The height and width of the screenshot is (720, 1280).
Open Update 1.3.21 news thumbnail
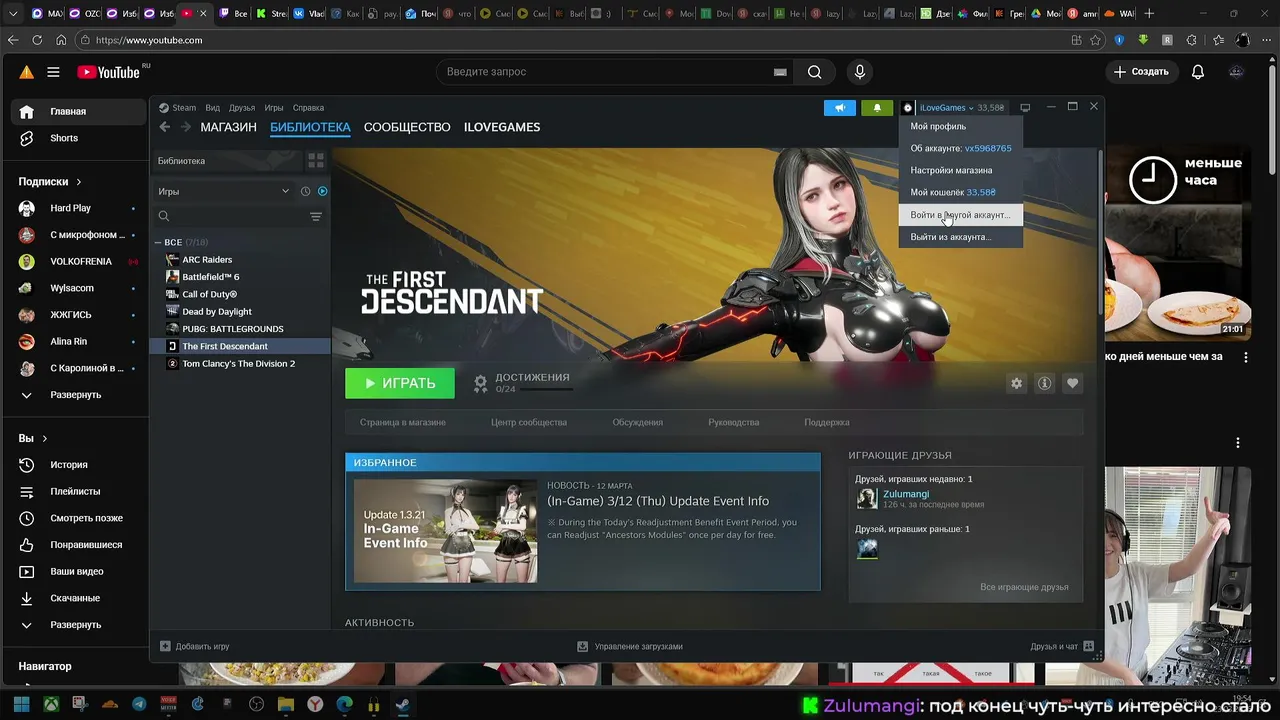[445, 531]
